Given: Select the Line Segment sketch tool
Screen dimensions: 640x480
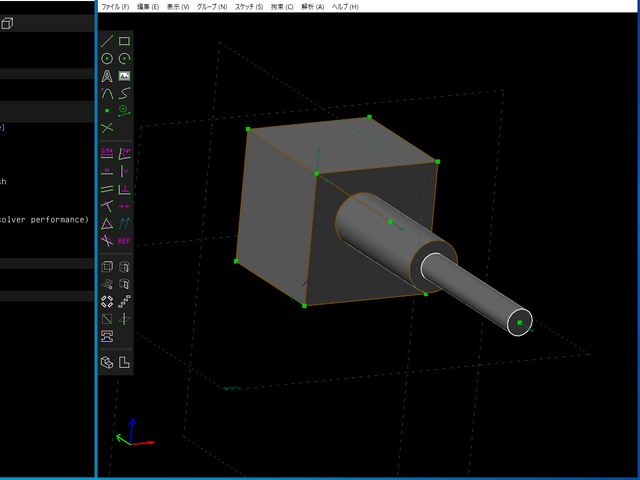Looking at the screenshot, I should 107,41.
